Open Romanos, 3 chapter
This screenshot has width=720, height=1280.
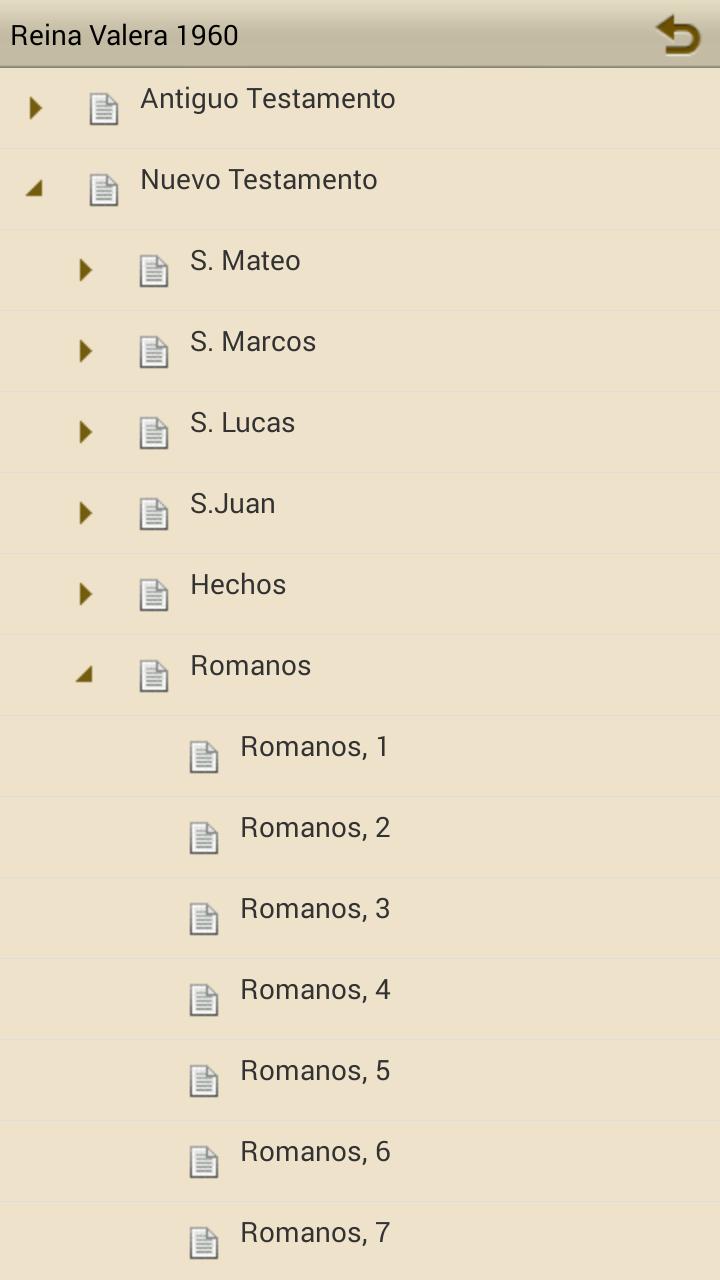pyautogui.click(x=315, y=909)
